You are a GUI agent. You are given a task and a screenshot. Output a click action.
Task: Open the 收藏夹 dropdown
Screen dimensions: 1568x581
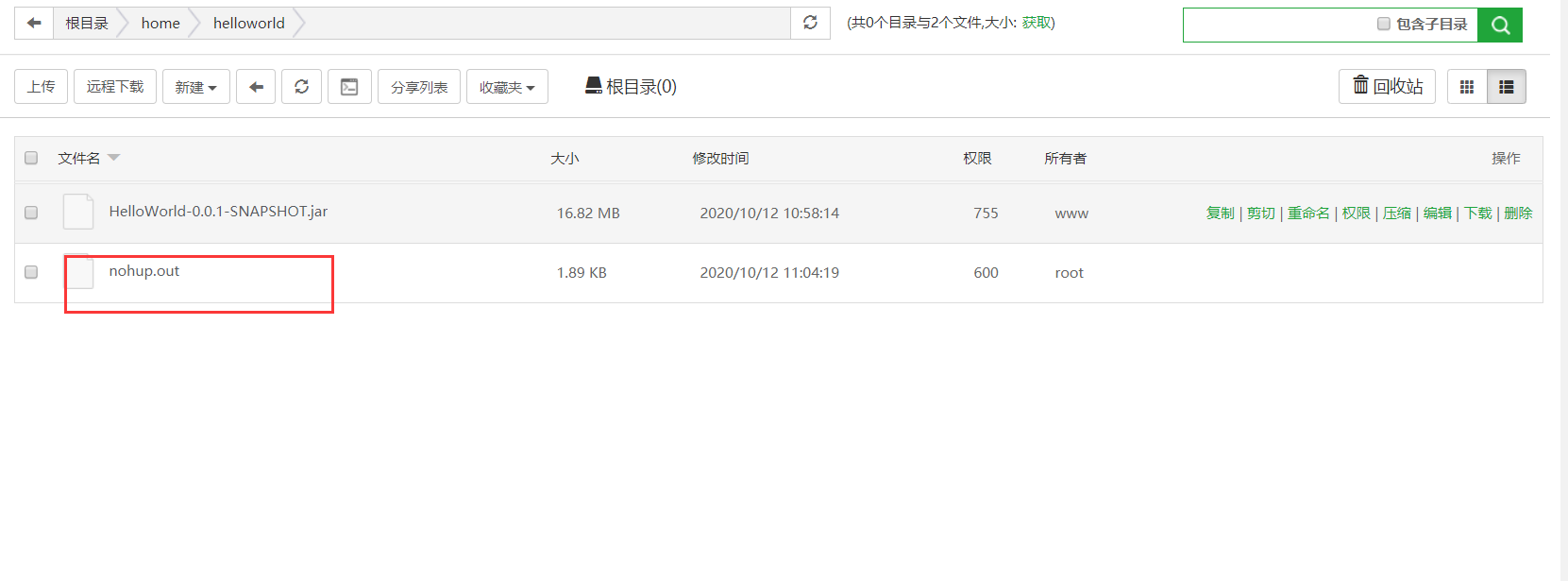click(508, 87)
